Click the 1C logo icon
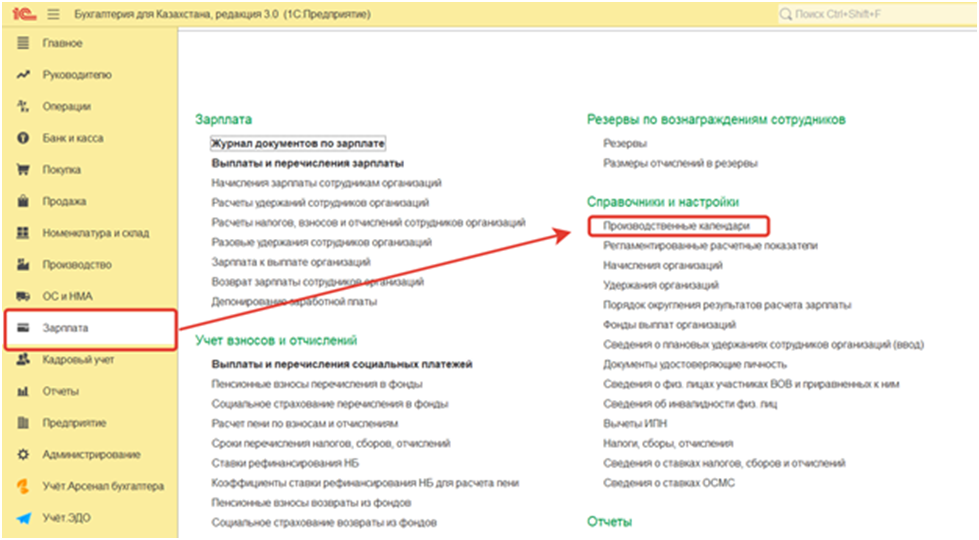The height and width of the screenshot is (540, 979). tap(20, 16)
